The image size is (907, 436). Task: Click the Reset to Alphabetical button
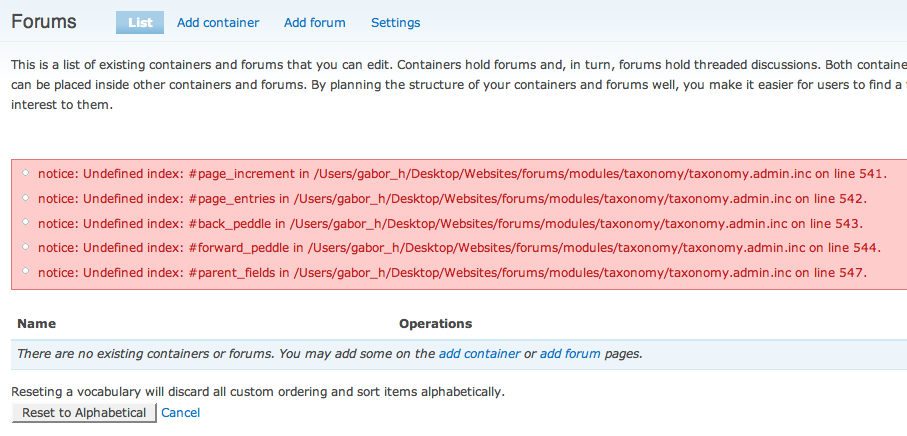[x=84, y=413]
